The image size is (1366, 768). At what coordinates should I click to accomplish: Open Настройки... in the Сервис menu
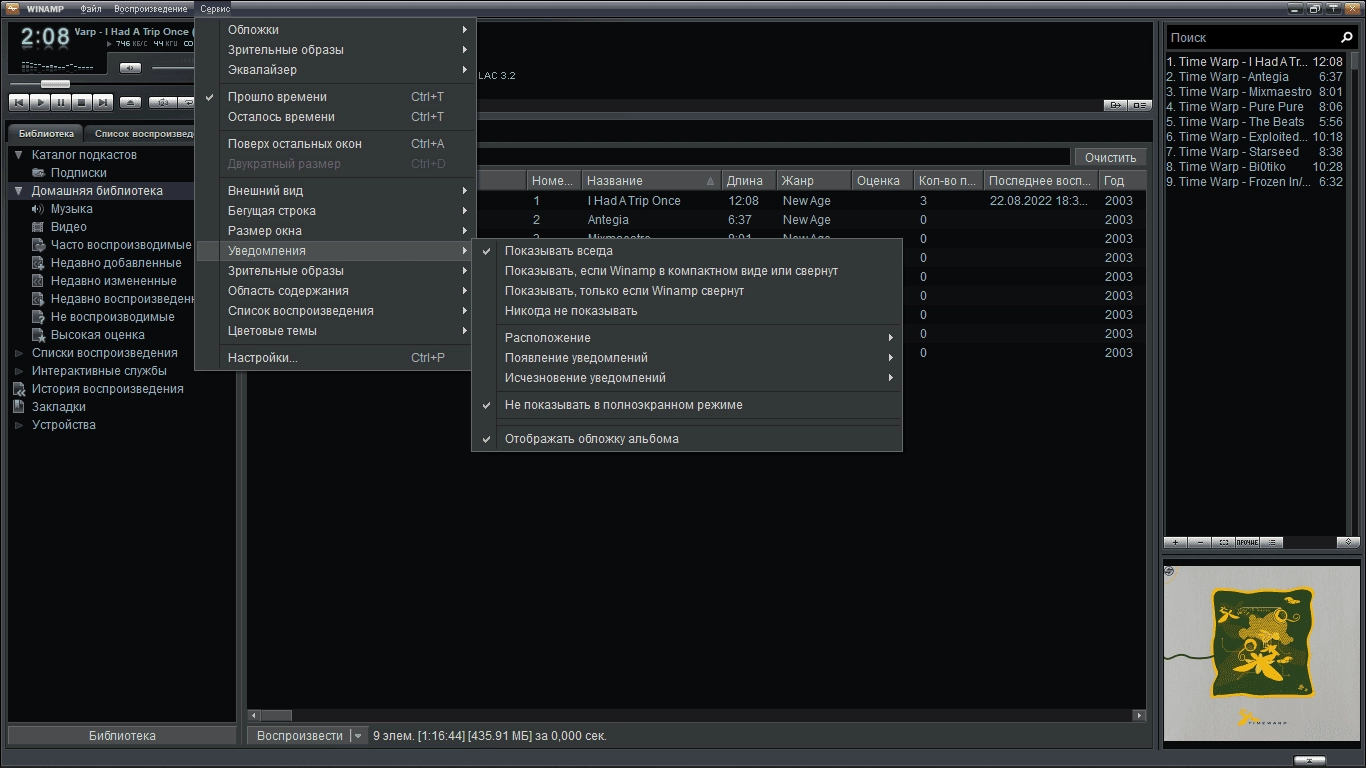click(x=335, y=358)
